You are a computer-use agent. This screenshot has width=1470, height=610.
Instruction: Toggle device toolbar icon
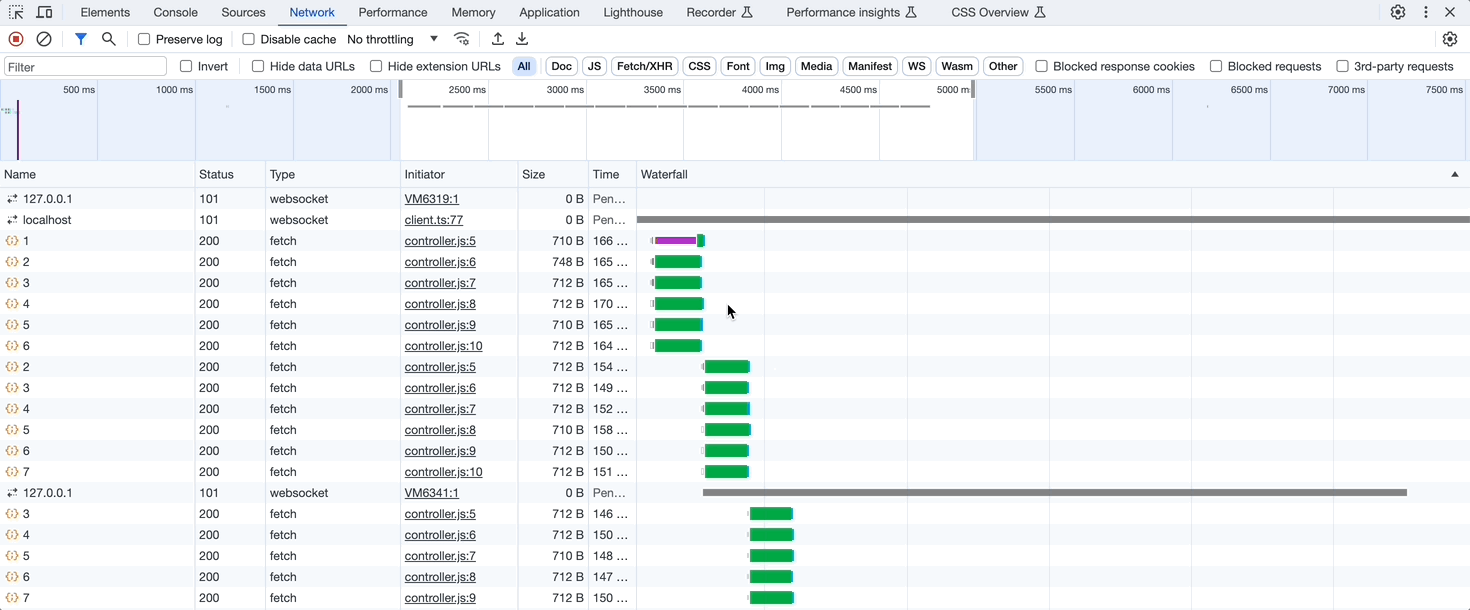pos(45,12)
